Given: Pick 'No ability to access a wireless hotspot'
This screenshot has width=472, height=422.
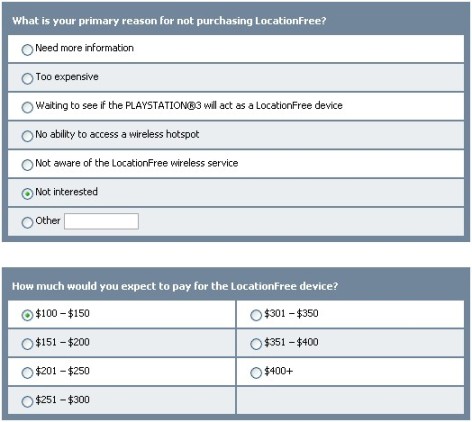Looking at the screenshot, I should tap(27, 136).
